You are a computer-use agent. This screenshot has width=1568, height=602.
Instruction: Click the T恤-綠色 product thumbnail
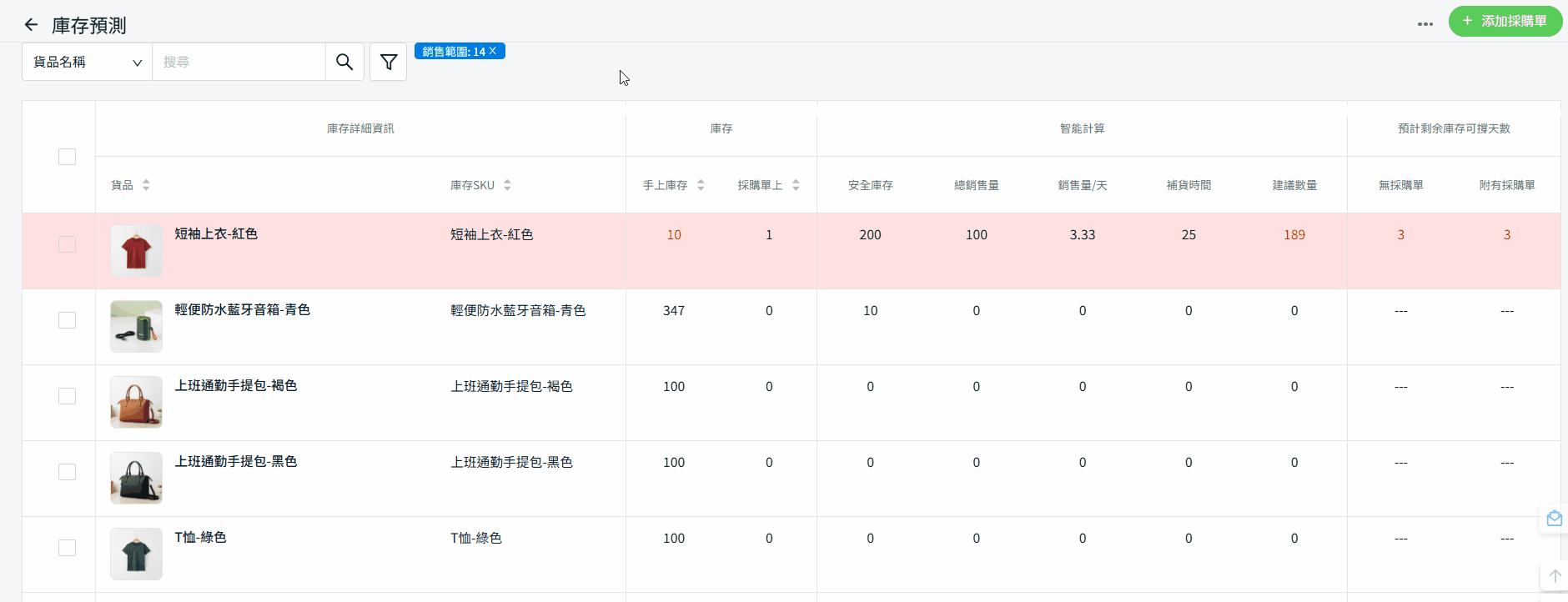coord(136,554)
